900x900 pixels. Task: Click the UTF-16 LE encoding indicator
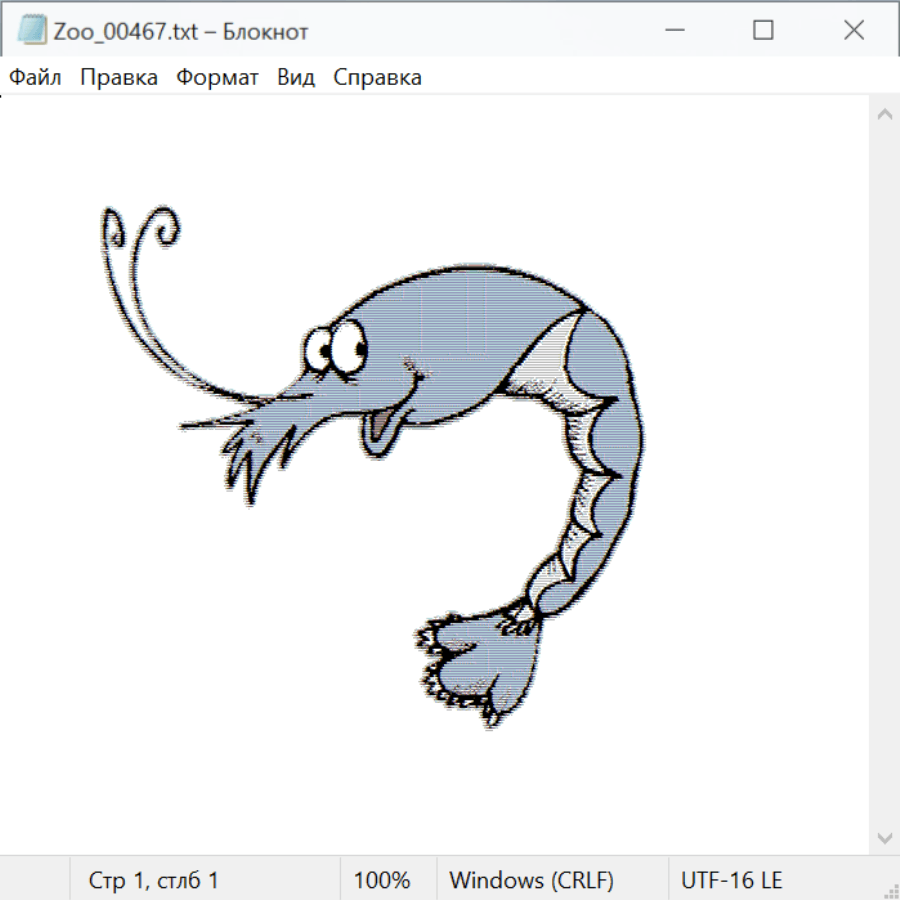click(731, 881)
